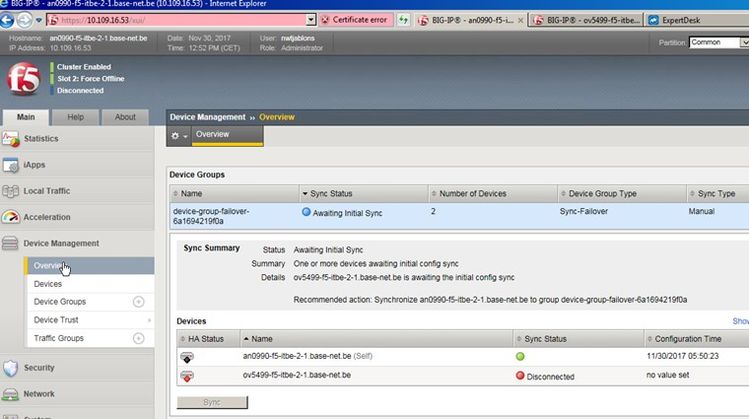This screenshot has width=749, height=419.
Task: Sort Device Groups by Sync Status column
Action: click(364, 193)
